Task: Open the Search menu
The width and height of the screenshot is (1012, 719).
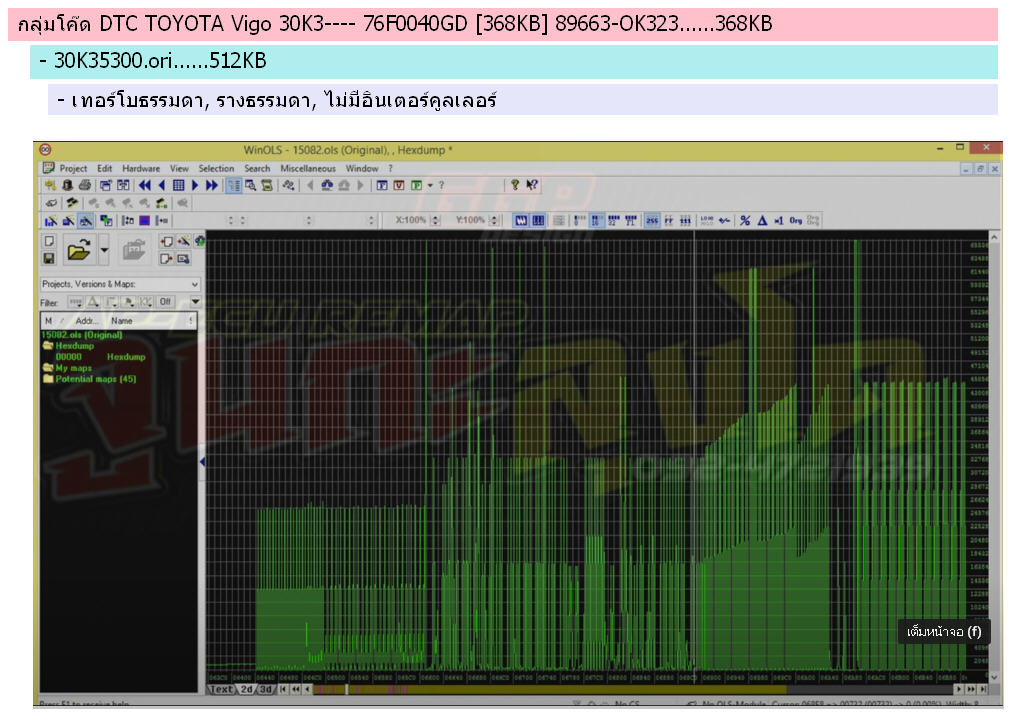Action: coord(257,168)
